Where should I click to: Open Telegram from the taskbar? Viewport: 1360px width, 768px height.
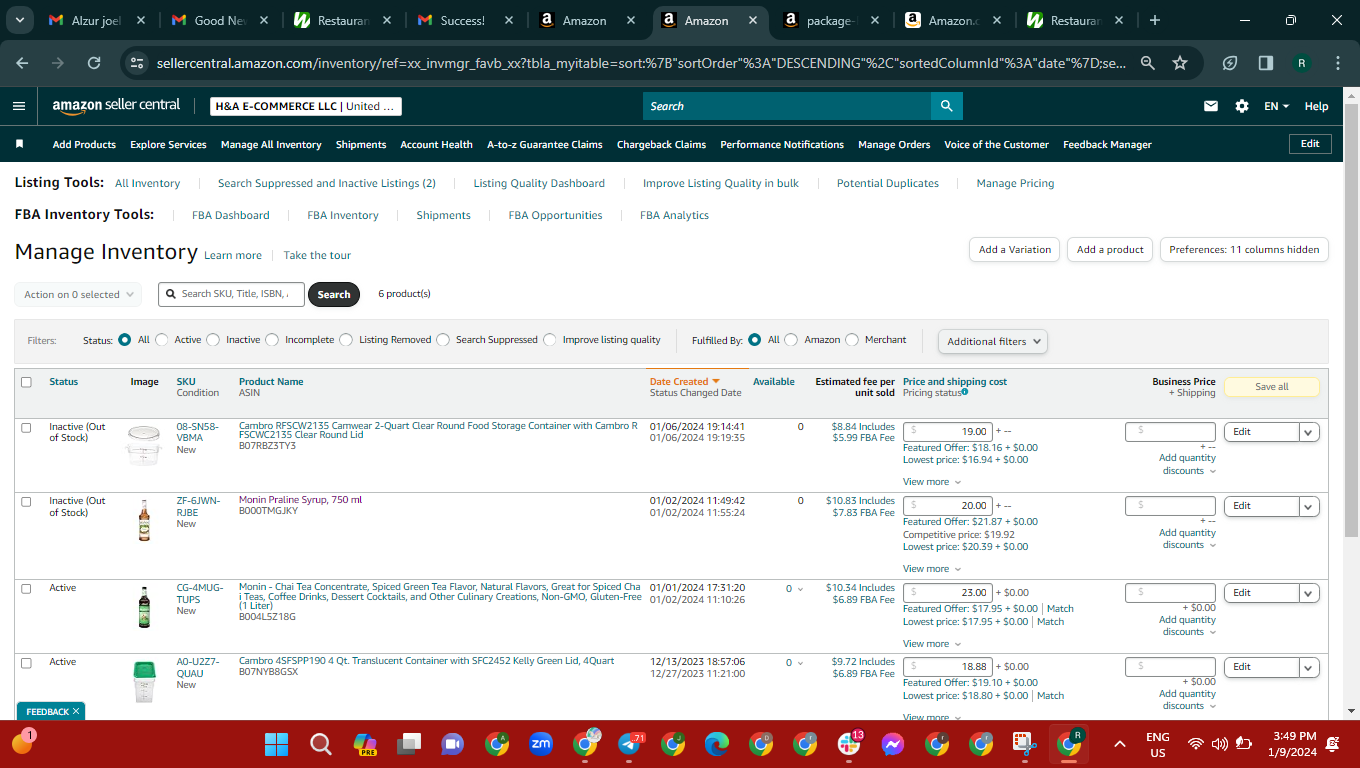click(629, 744)
